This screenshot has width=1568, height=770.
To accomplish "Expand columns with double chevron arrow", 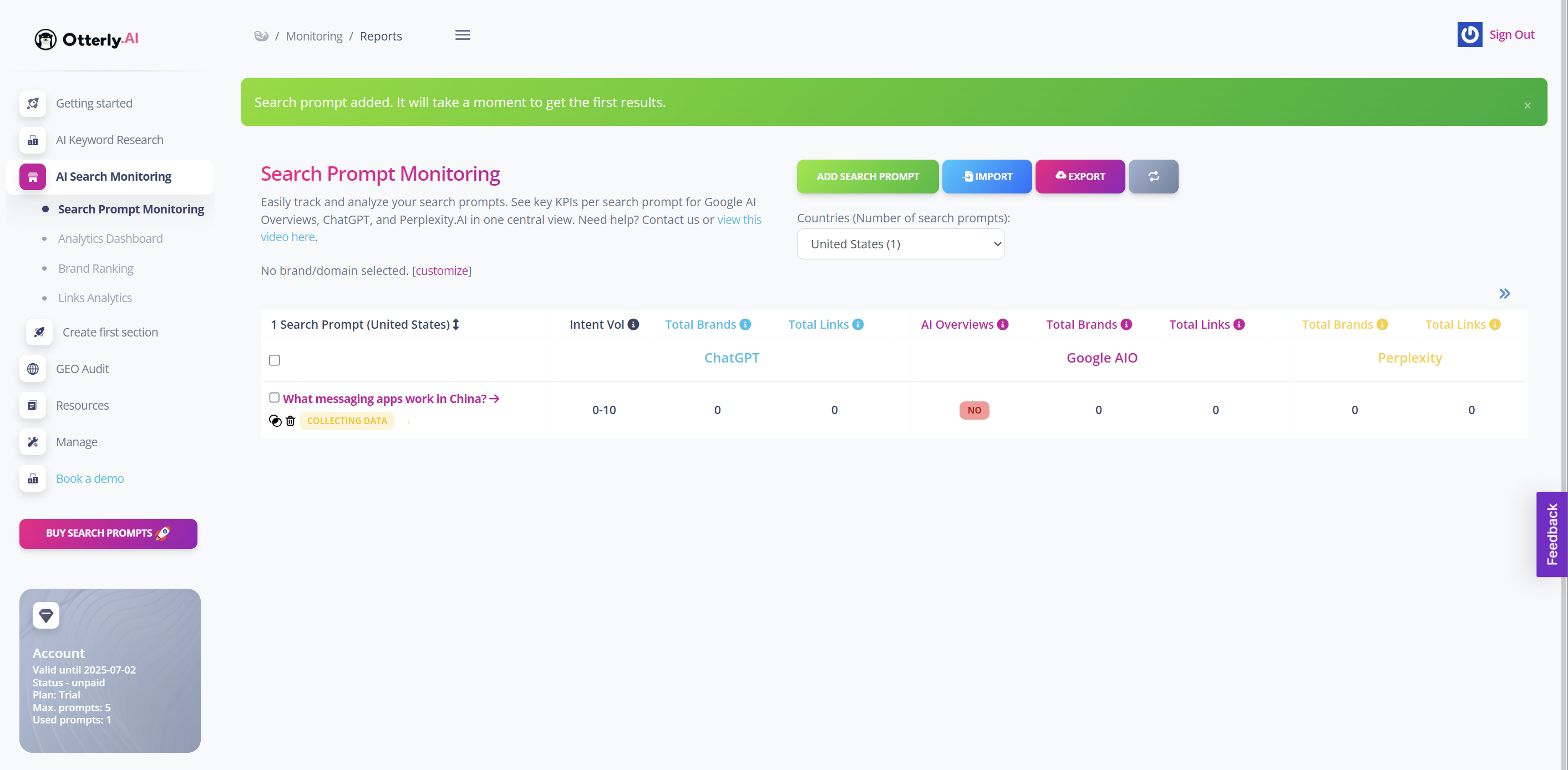I will (1504, 294).
